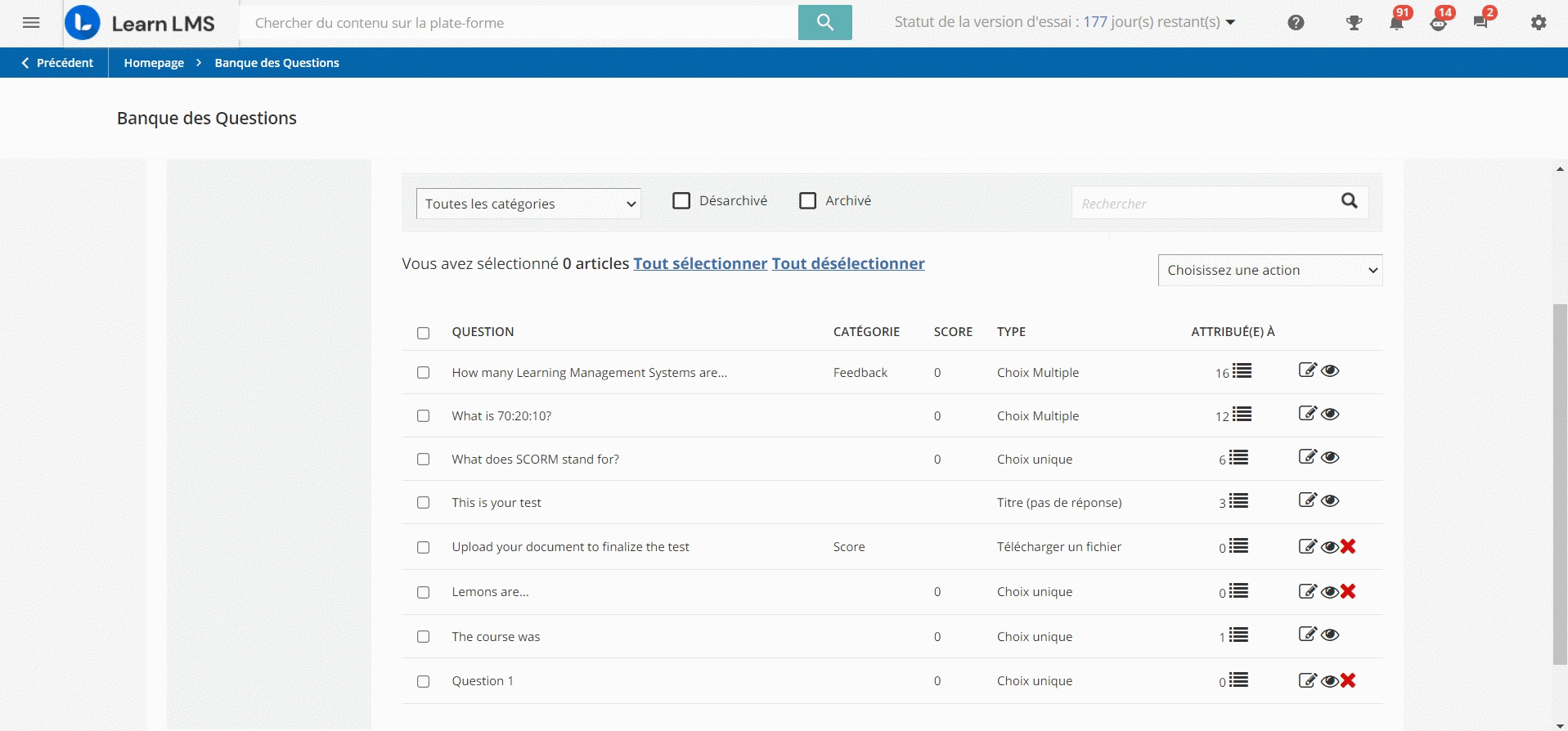Screen dimensions: 1568x731
Task: Delete the 'Lemons are...' question
Action: 1348,591
